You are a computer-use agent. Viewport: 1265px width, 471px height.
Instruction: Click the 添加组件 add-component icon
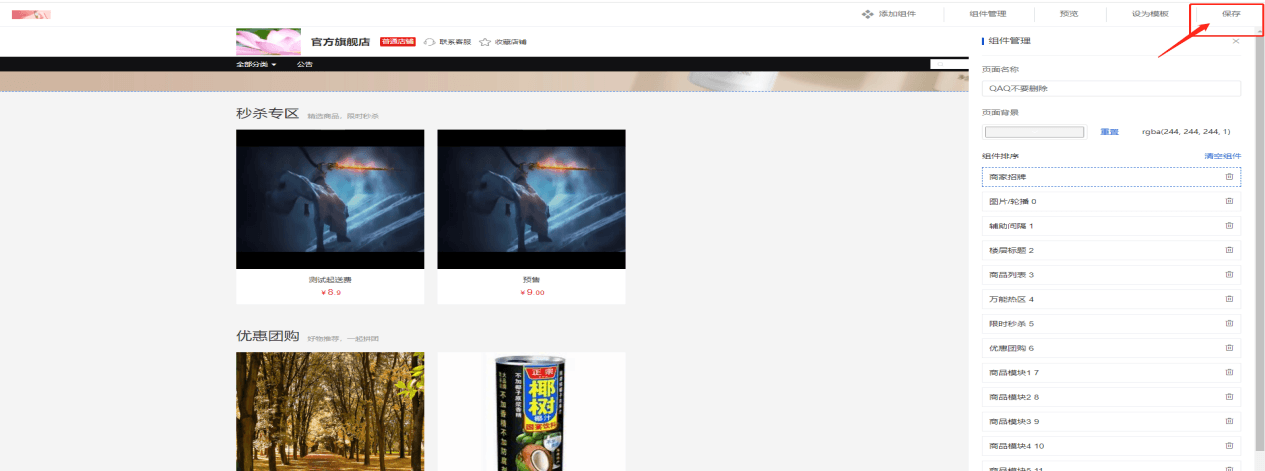[x=868, y=14]
